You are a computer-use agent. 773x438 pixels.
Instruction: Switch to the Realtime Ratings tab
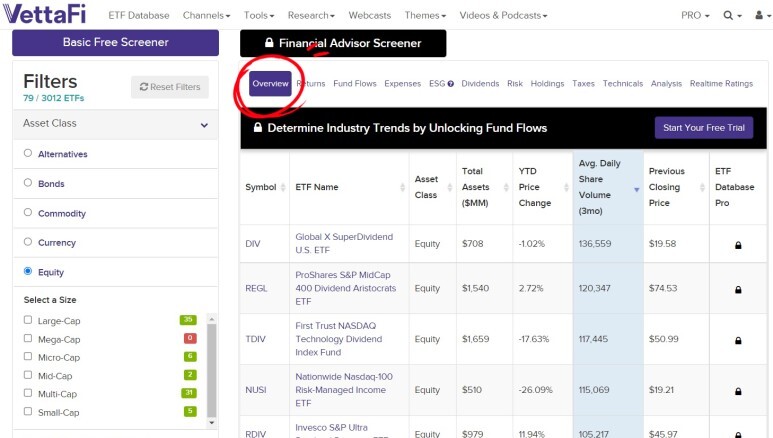[x=721, y=84]
